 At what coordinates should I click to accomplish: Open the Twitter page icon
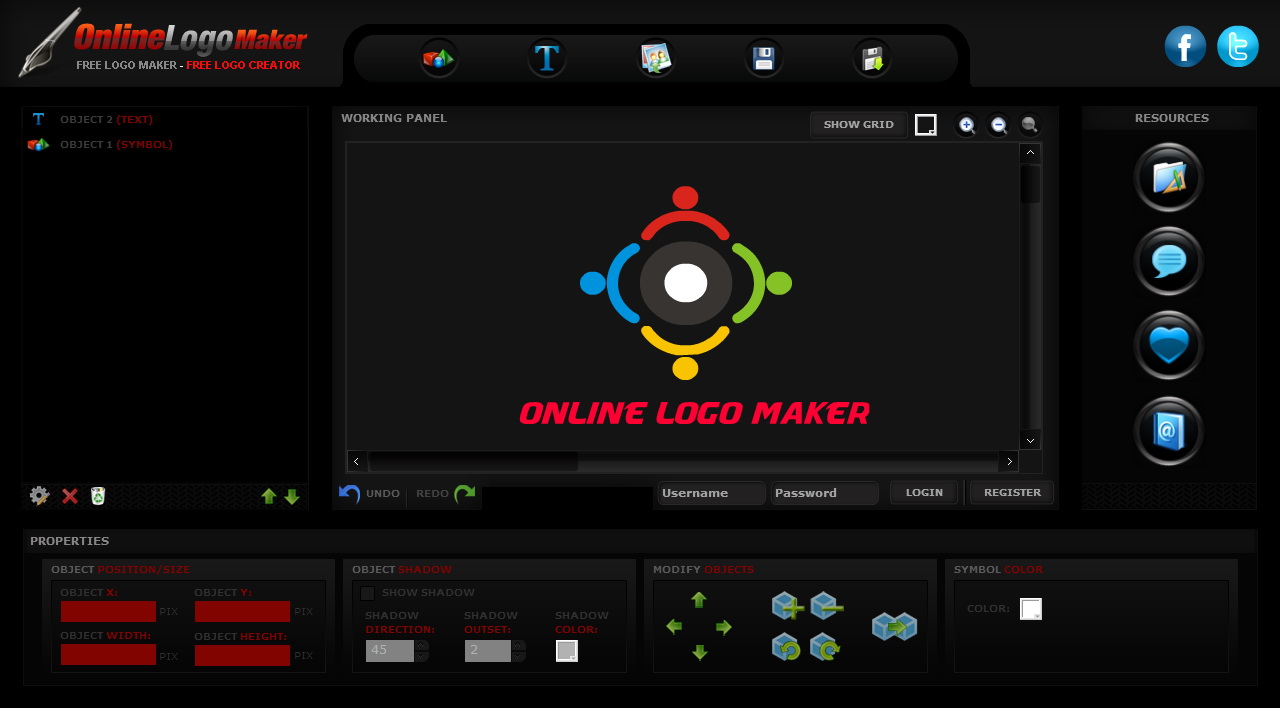pyautogui.click(x=1238, y=47)
